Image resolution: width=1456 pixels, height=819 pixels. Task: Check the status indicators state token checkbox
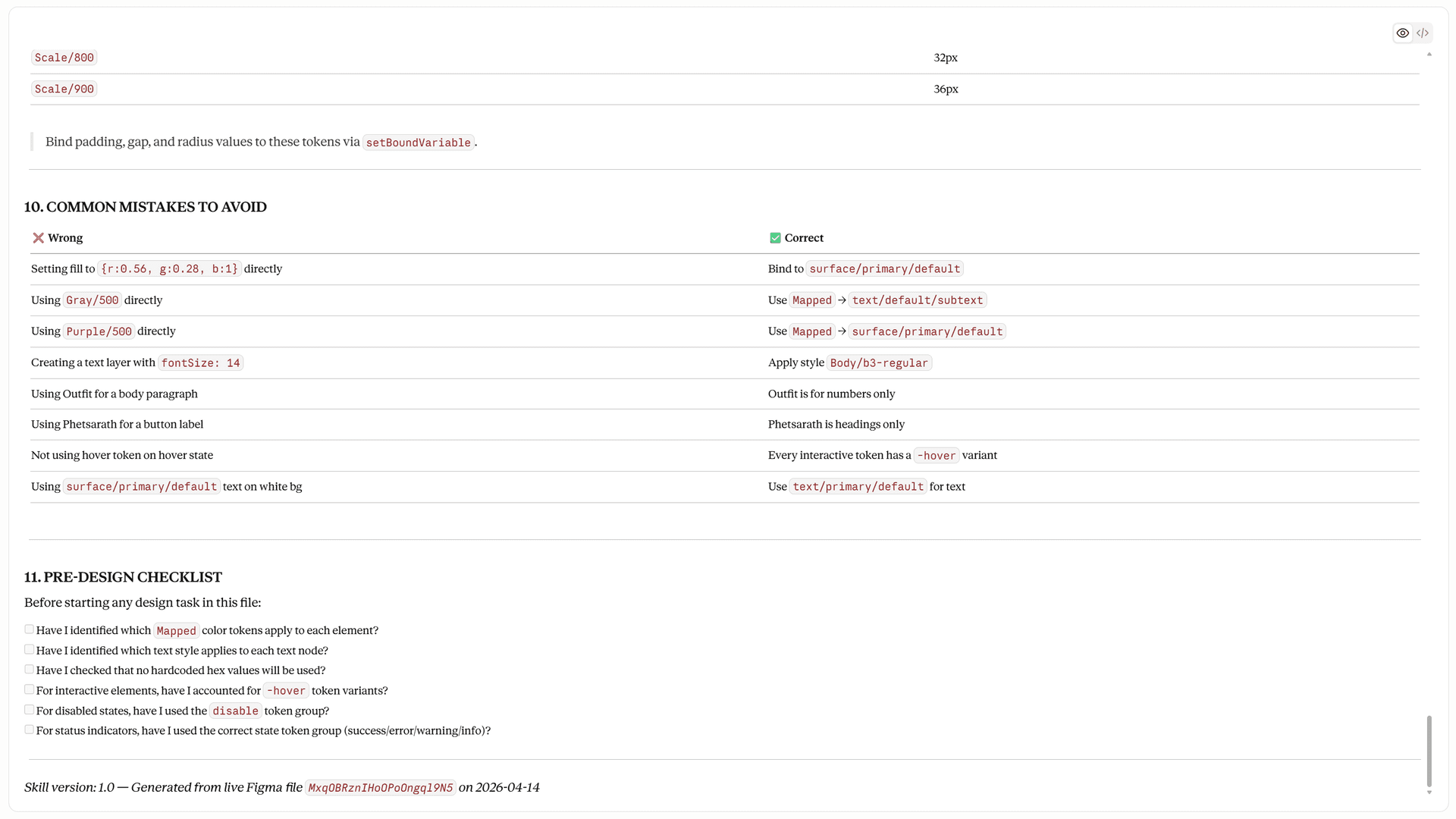(29, 730)
